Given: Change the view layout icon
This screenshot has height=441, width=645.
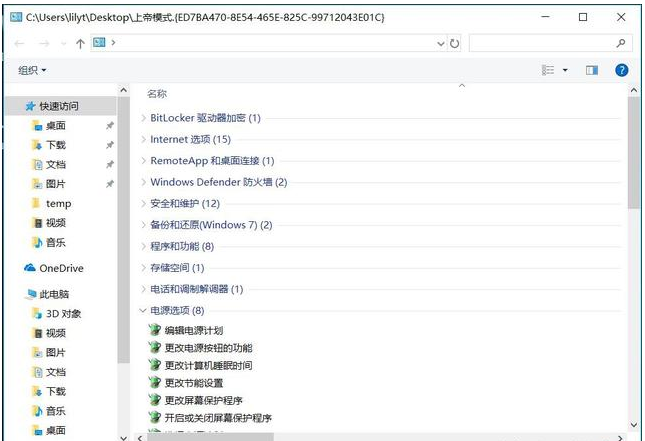Looking at the screenshot, I should coord(548,70).
